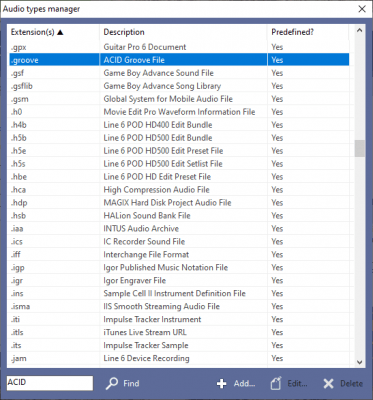The image size is (373, 400).
Task: Select Game Boy Advance Sound File
Action: point(158,73)
